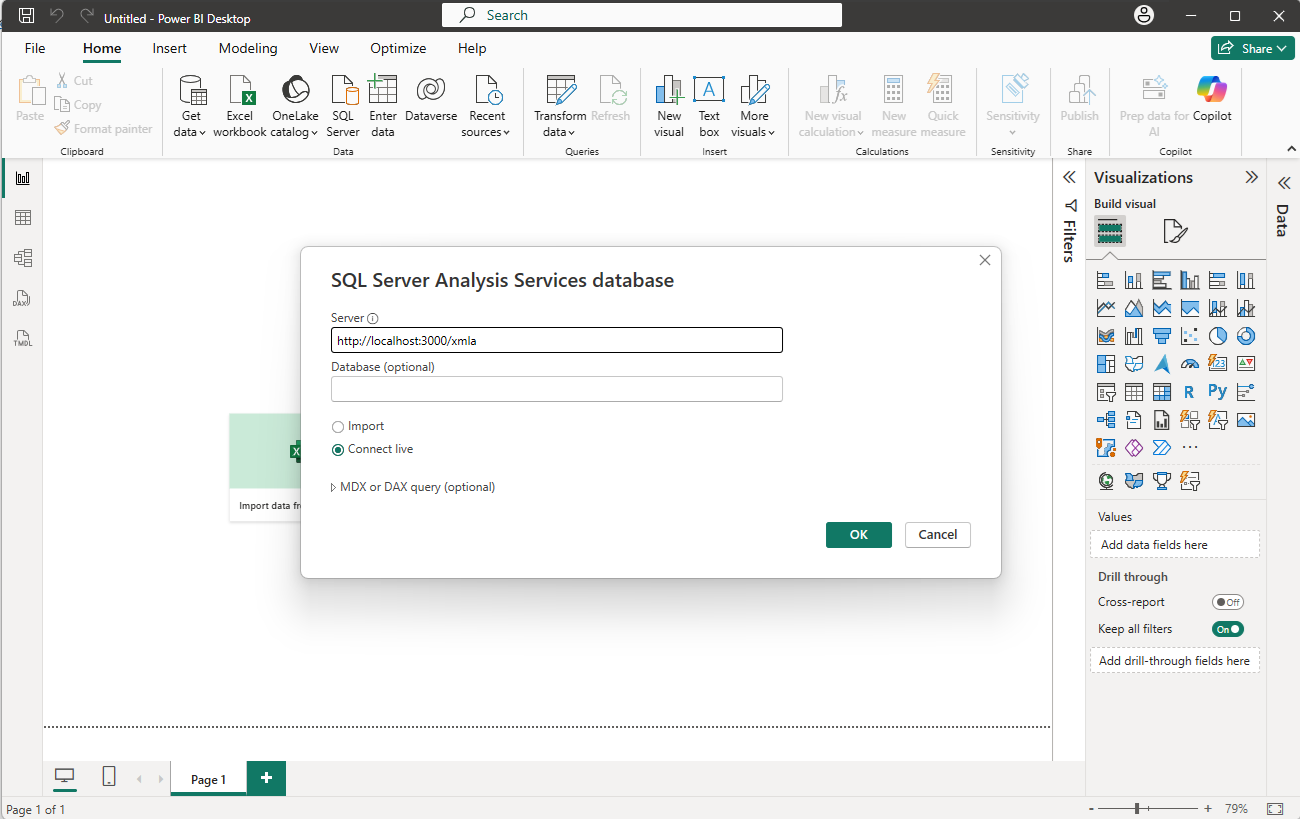
Task: Select the KPI visual
Action: [x=1245, y=364]
